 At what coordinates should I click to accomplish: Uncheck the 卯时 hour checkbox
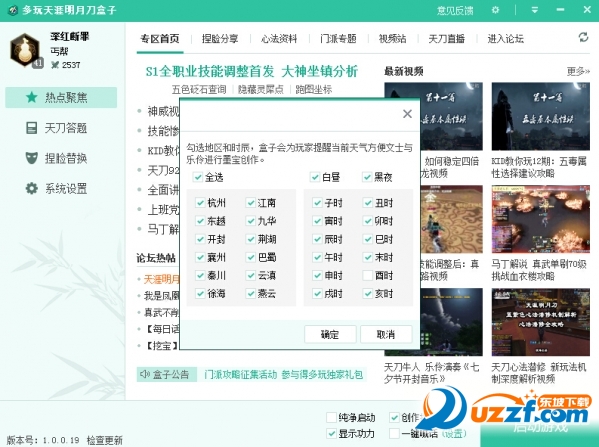click(367, 221)
